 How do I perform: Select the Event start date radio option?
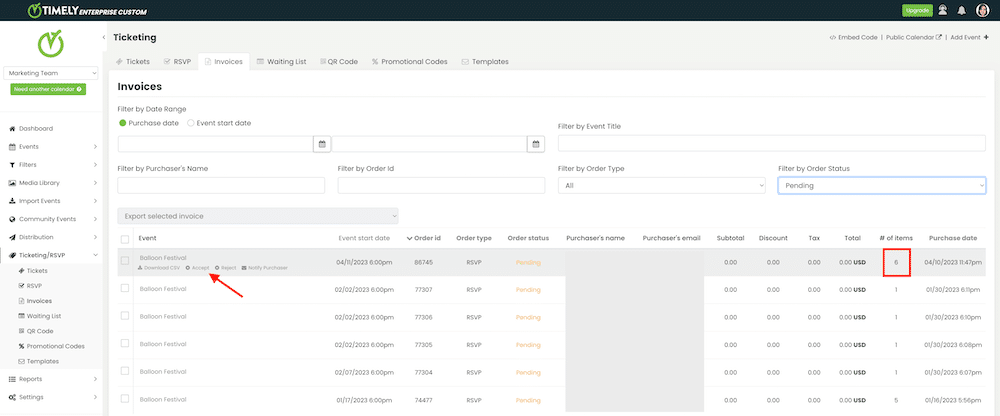[x=191, y=123]
